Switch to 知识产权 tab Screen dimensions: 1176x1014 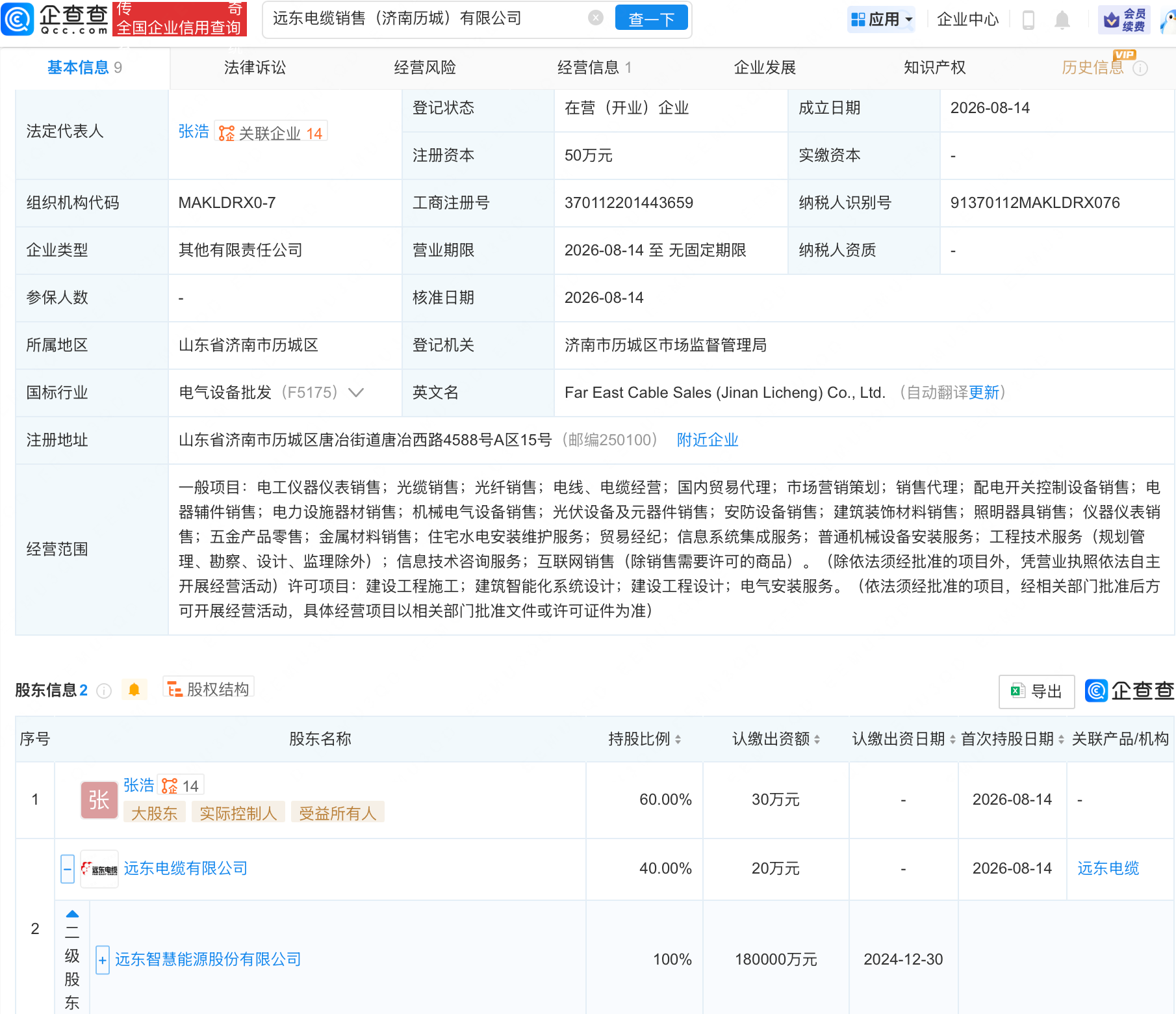934,68
